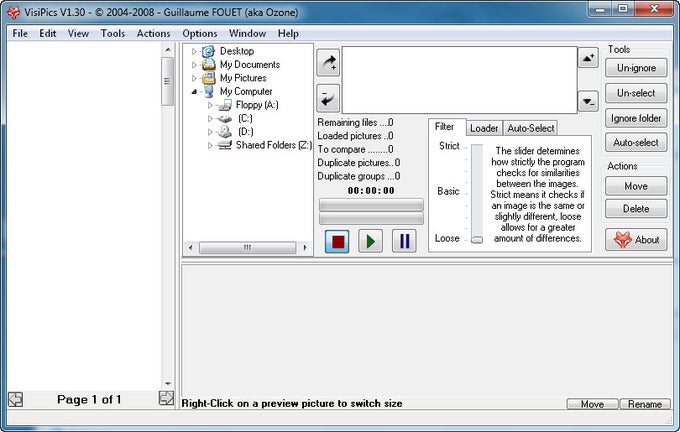Click the My Computer icon
This screenshot has height=432, width=680.
209,92
